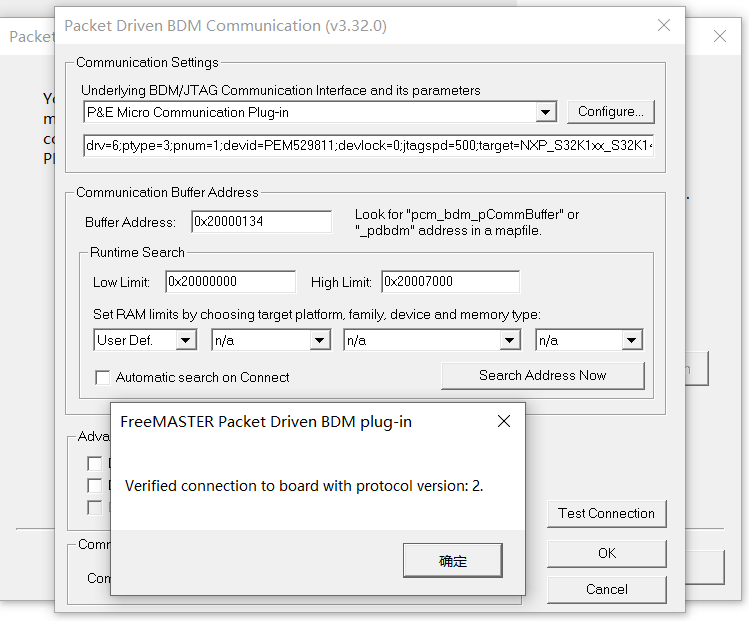The width and height of the screenshot is (749, 621).
Task: Click the Runtime Search group label
Action: point(137,252)
